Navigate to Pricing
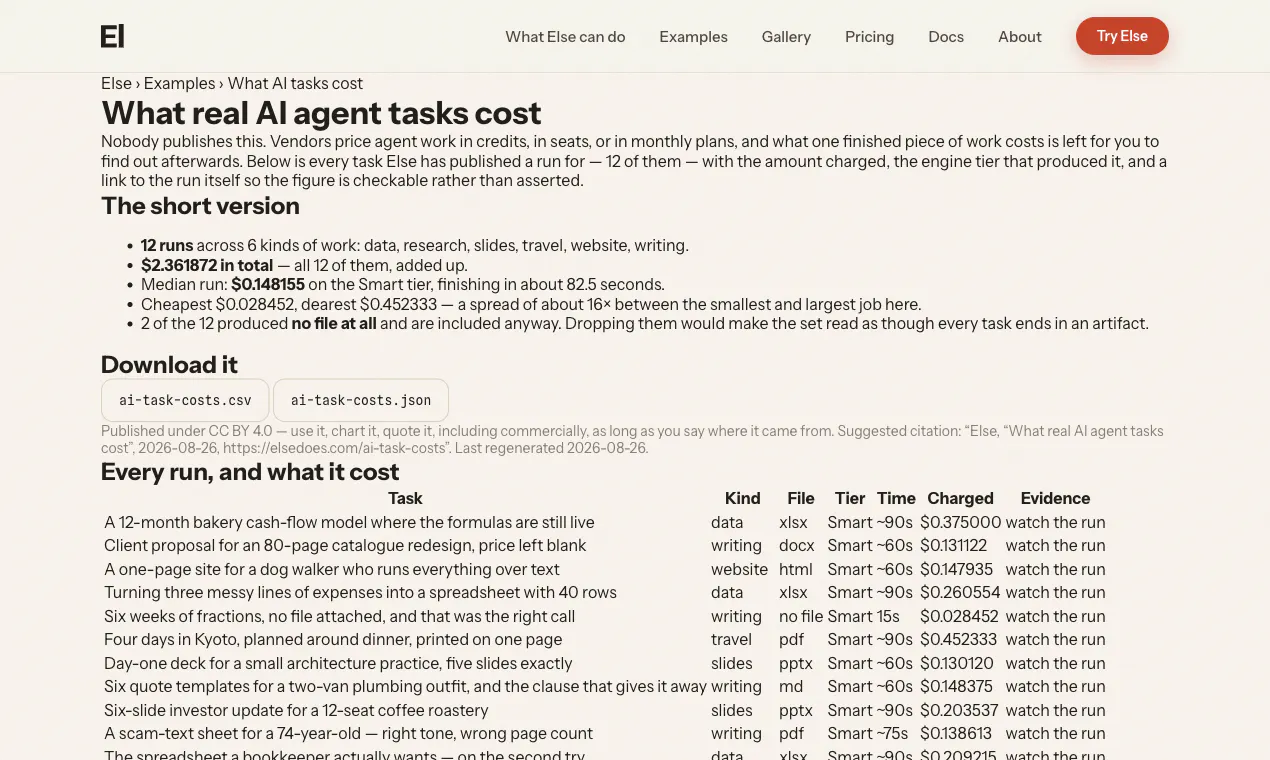Screen dimensions: 1270x760 [x=869, y=37]
